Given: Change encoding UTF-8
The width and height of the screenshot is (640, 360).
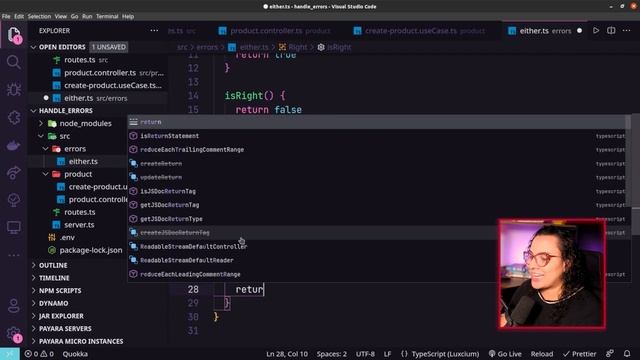Looking at the screenshot, I should point(365,354).
